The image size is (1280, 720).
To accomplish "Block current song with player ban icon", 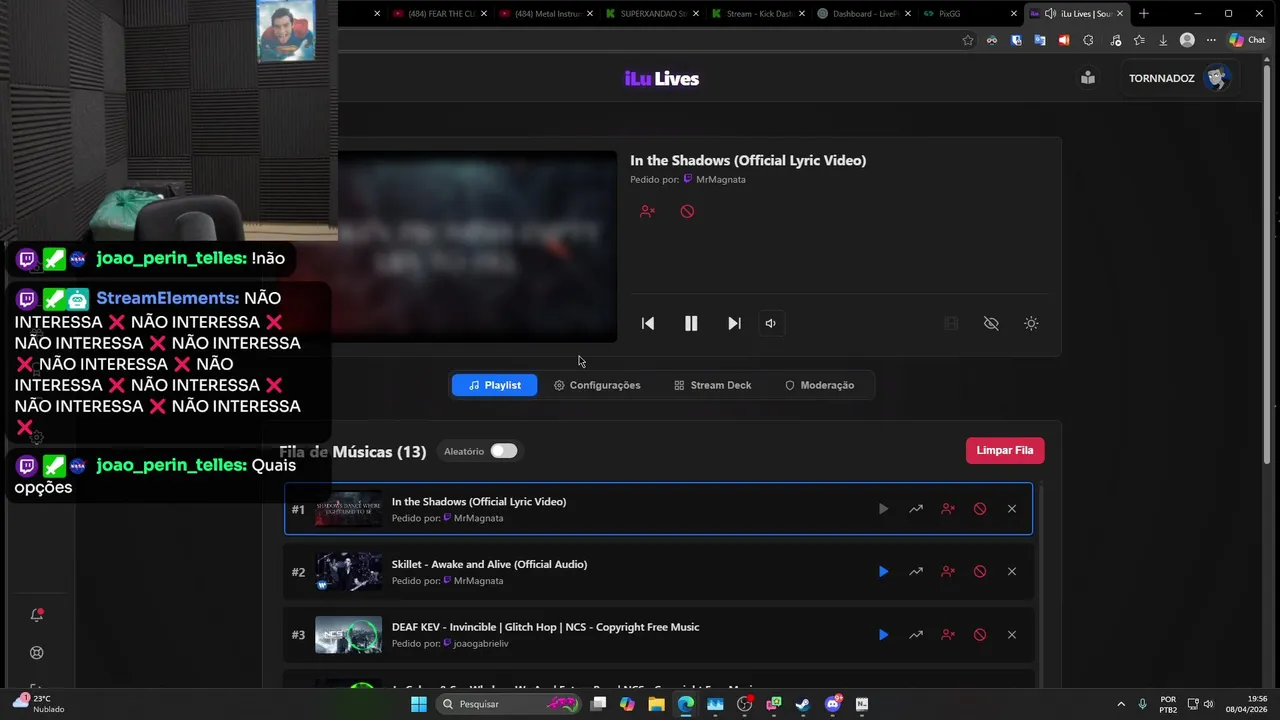I will [687, 211].
